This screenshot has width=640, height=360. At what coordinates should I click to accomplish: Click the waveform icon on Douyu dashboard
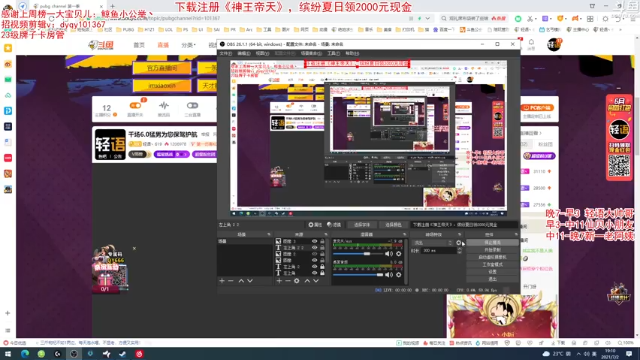(x=164, y=106)
